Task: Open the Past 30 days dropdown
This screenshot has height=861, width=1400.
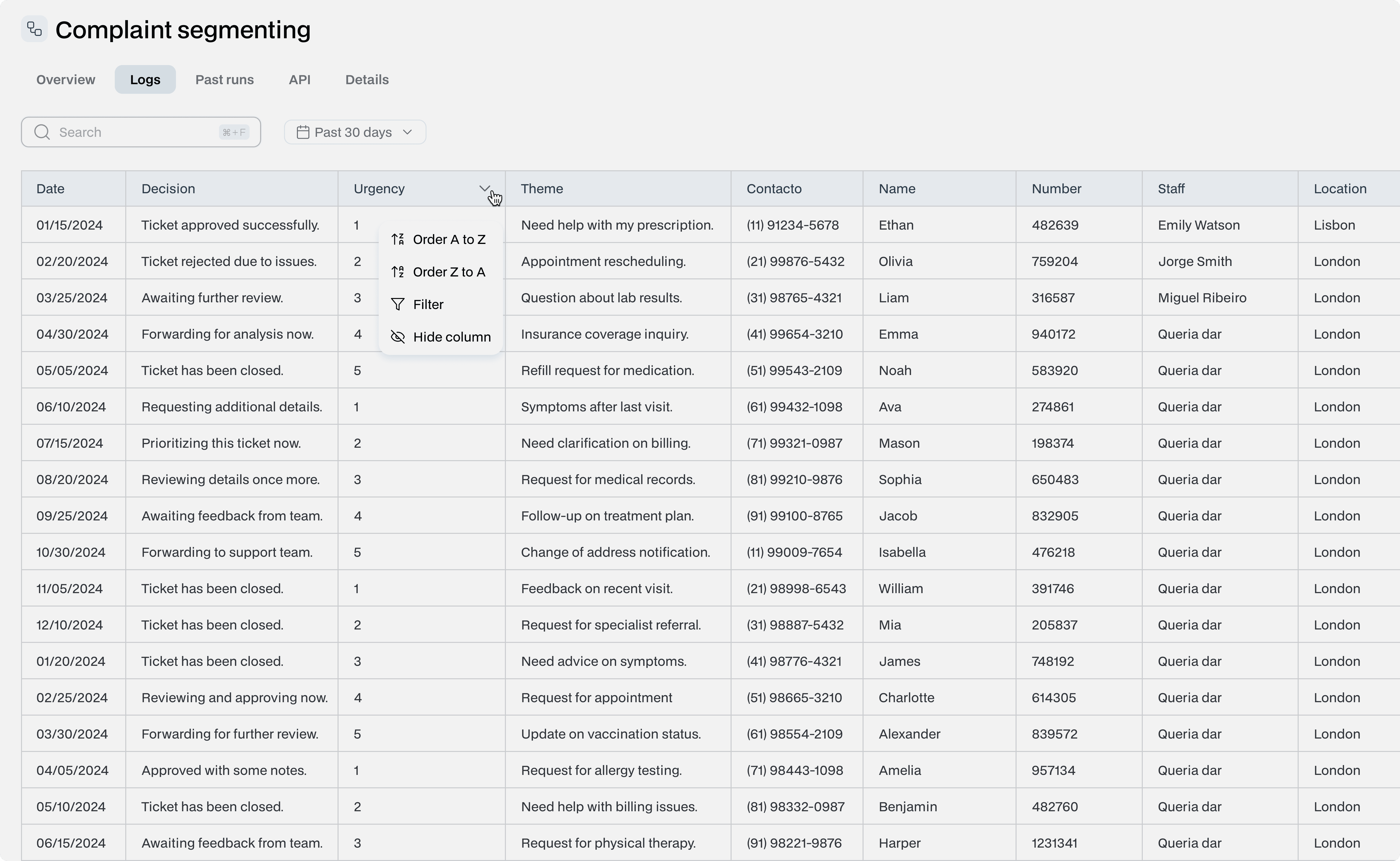Action: pyautogui.click(x=353, y=132)
